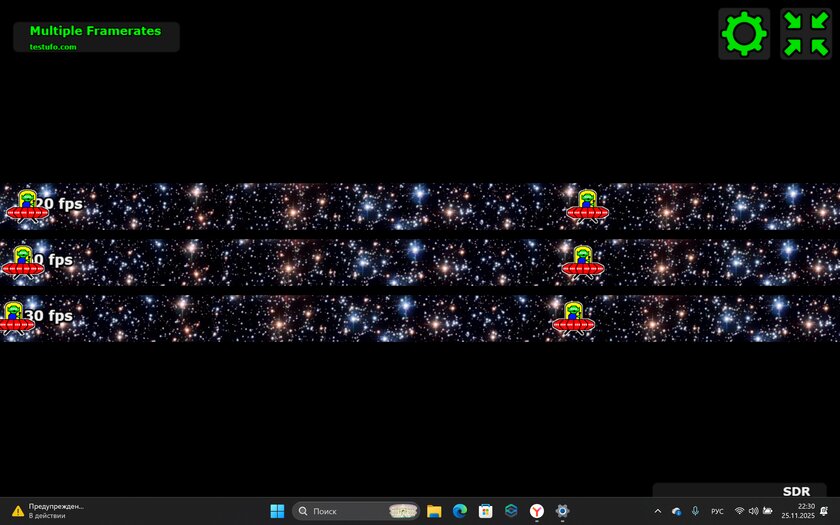Screen dimensions: 840x525
Task: Open Microsoft Store from the taskbar
Action: pyautogui.click(x=486, y=511)
